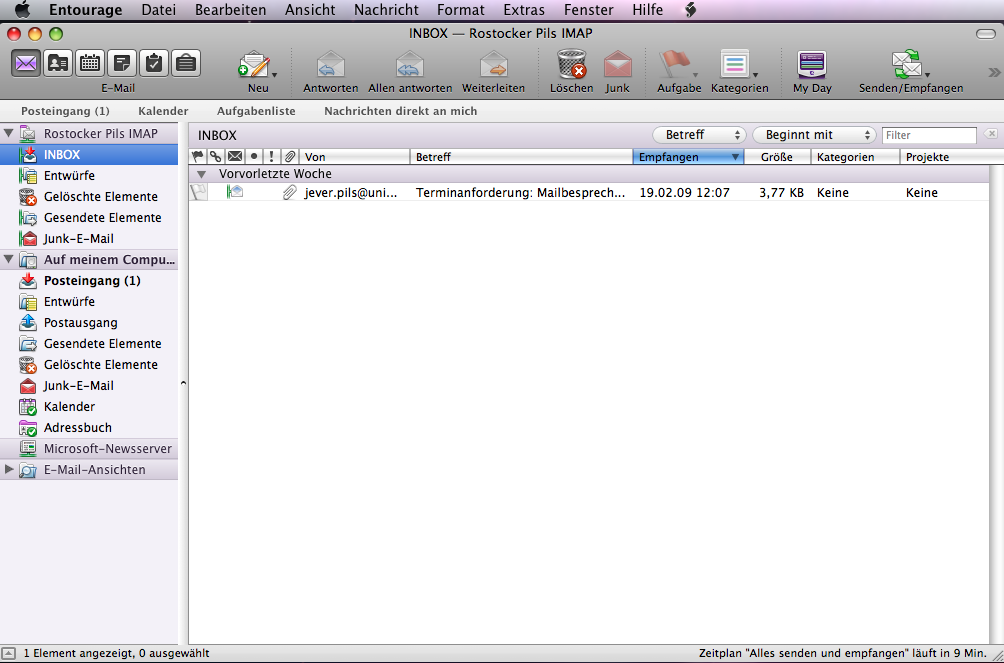Open Kalender in the favorites bar

[x=163, y=111]
